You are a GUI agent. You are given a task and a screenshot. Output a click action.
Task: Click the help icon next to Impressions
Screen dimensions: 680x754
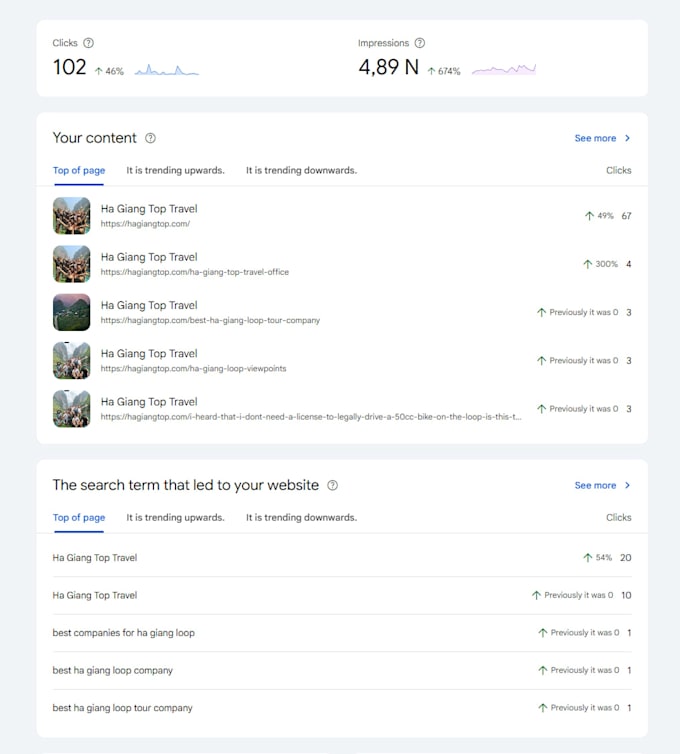click(x=420, y=43)
